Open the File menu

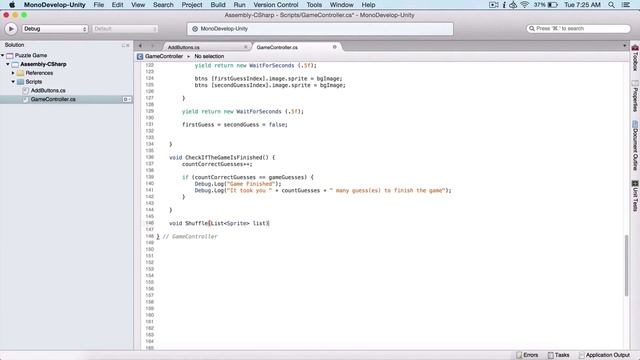click(98, 5)
